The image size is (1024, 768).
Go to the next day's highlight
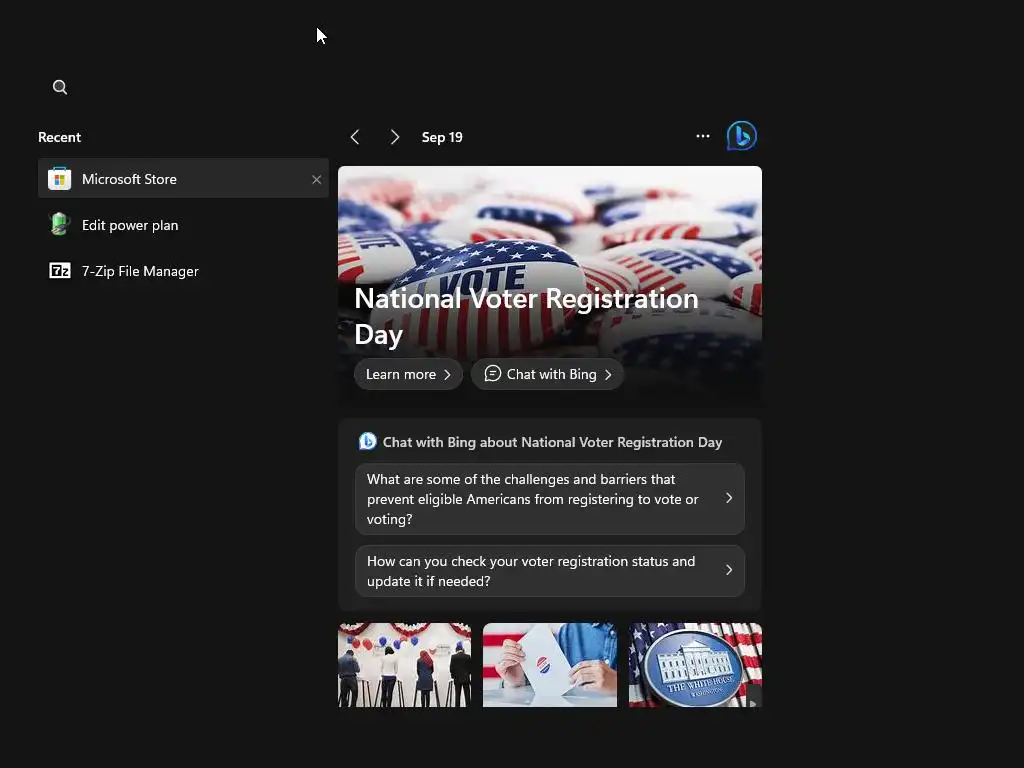click(x=394, y=137)
